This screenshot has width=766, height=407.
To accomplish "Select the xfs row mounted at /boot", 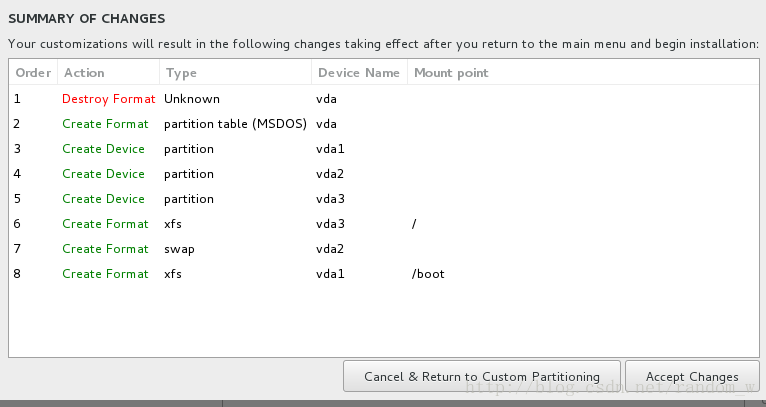I will [384, 273].
